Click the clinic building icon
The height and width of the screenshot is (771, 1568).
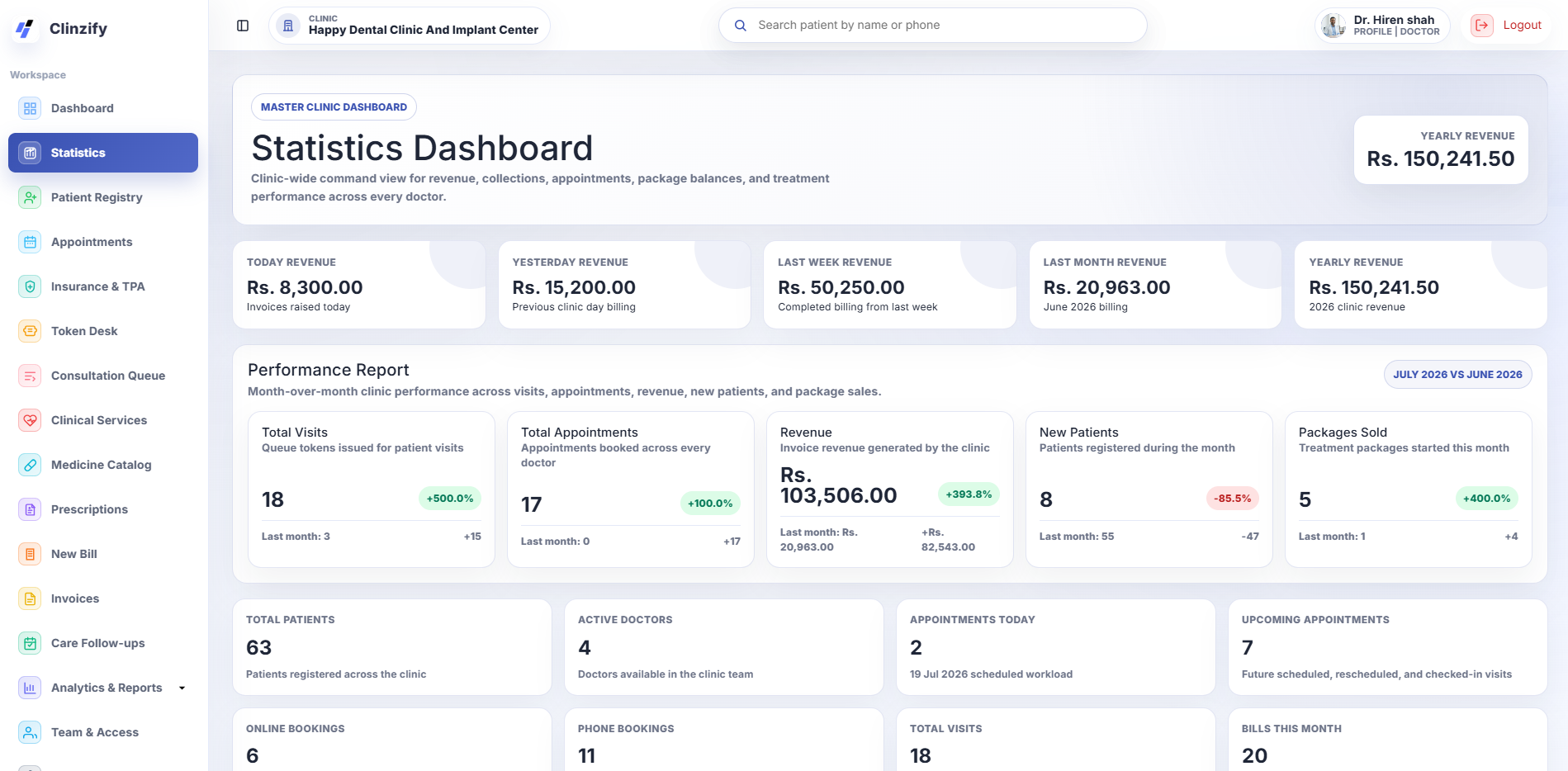[x=287, y=26]
